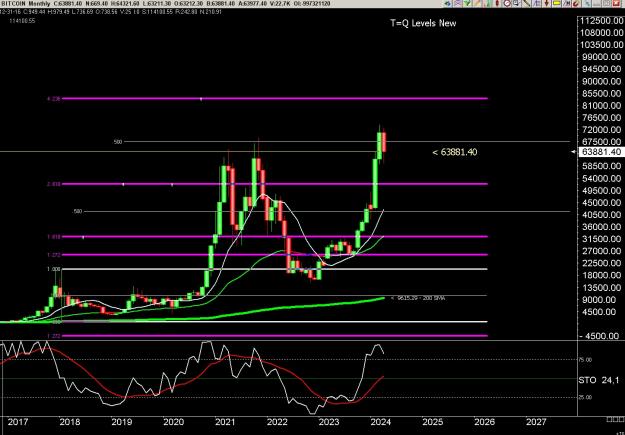Click the blue back-arrow toolbar icon
The height and width of the screenshot is (435, 625).
(448, 4)
